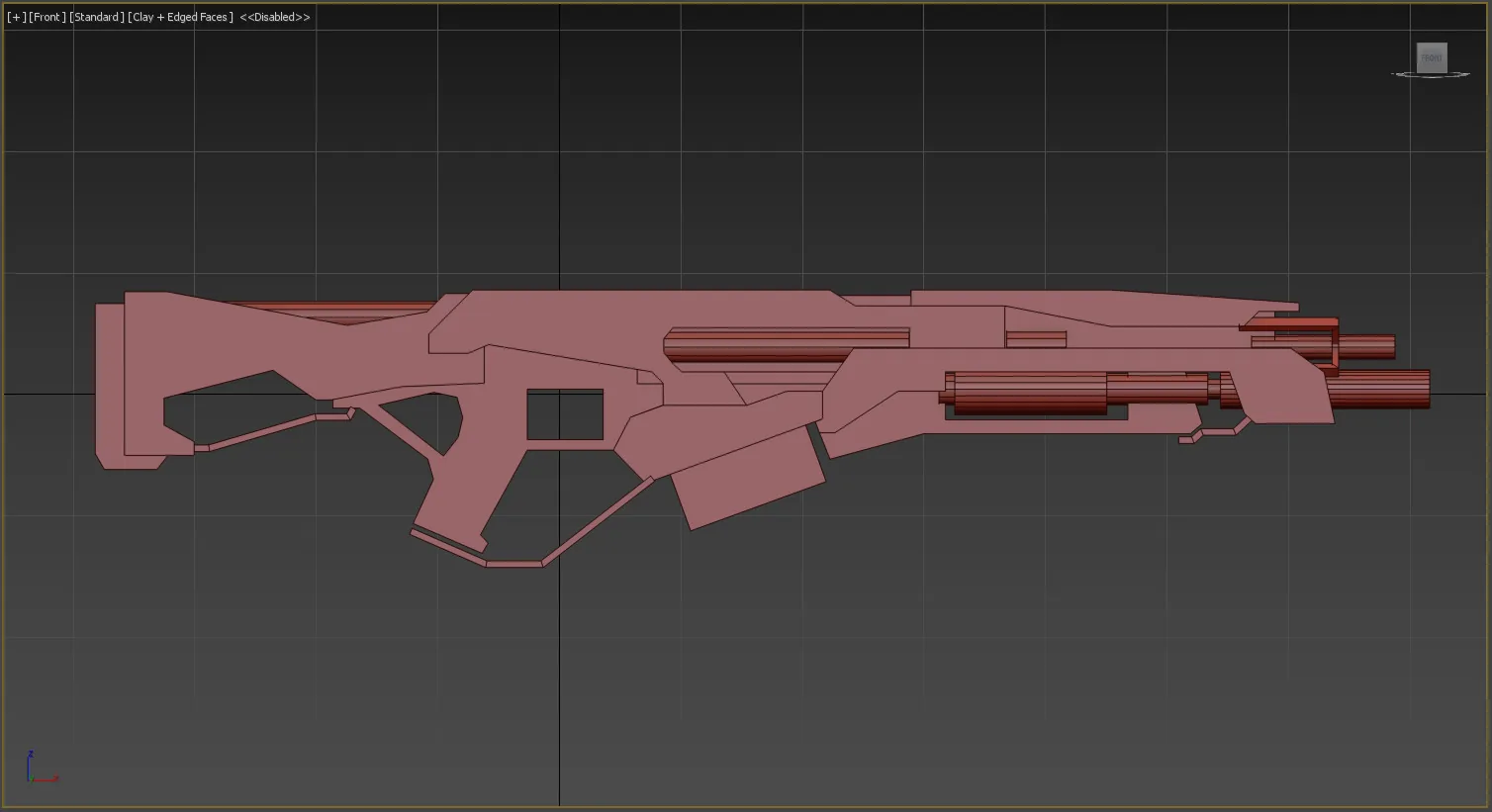Select the large lower front barrel cylinder
Screen dimensions: 1492x812
click(x=1029, y=393)
